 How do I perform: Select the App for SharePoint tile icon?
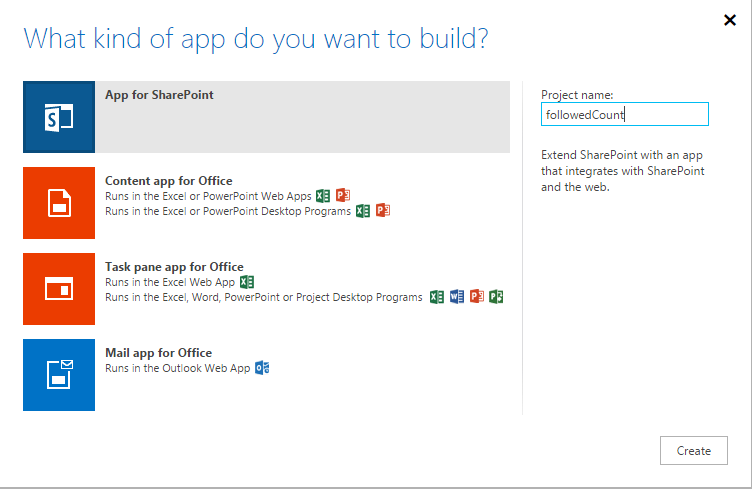tap(59, 117)
